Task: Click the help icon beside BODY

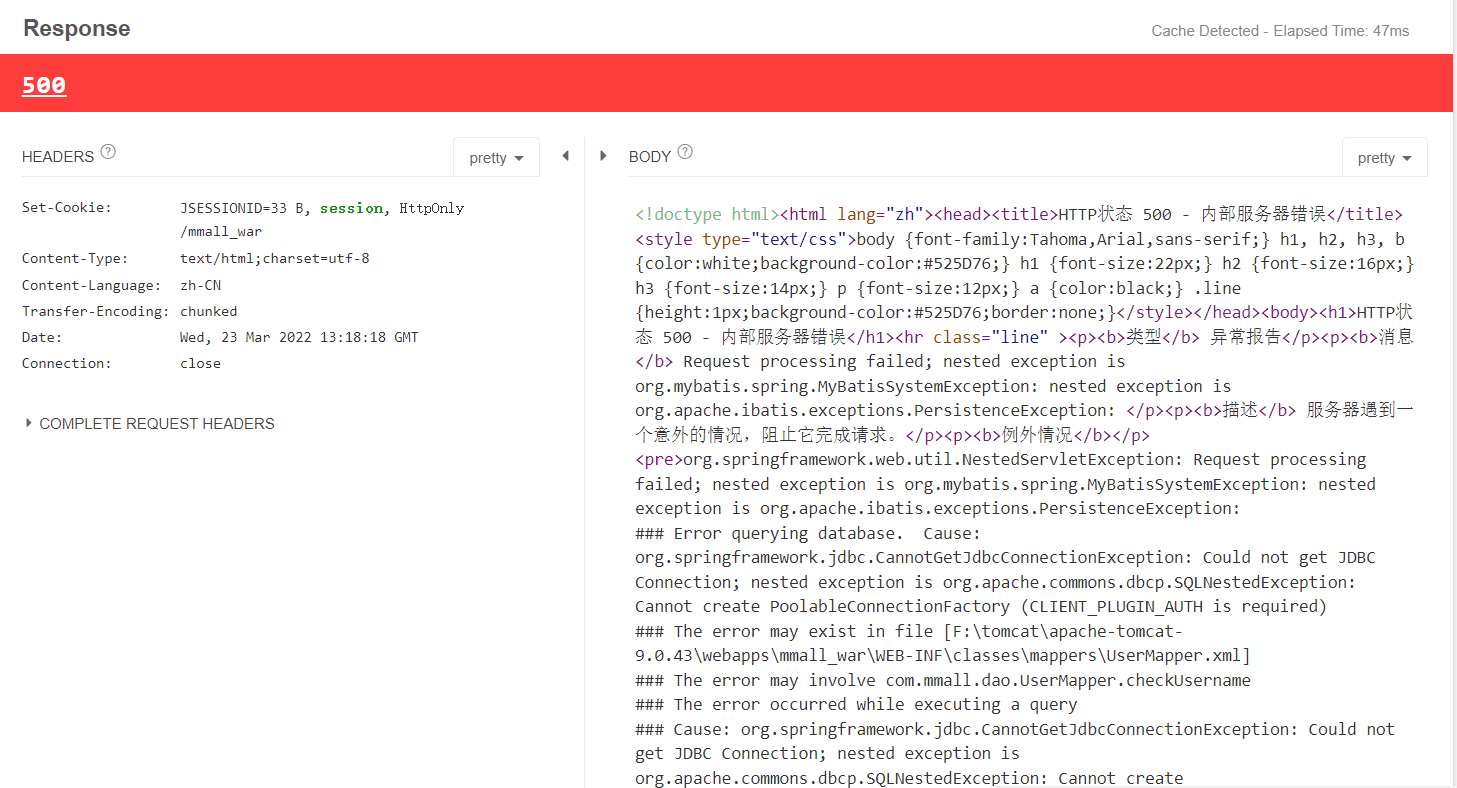Action: (x=685, y=152)
